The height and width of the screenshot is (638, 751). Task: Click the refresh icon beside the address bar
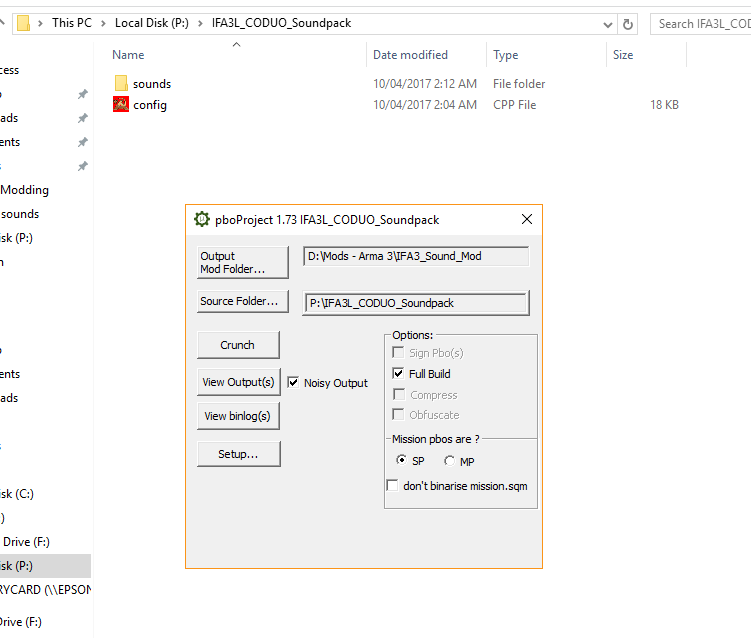click(x=627, y=24)
